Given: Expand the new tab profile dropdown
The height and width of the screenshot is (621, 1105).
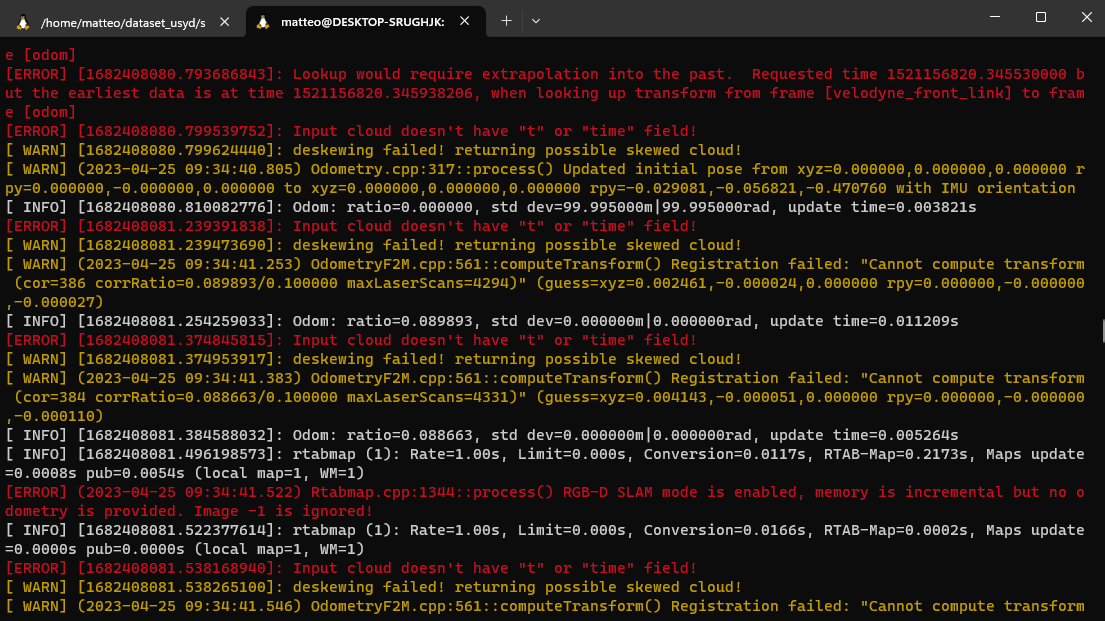Looking at the screenshot, I should 536,21.
